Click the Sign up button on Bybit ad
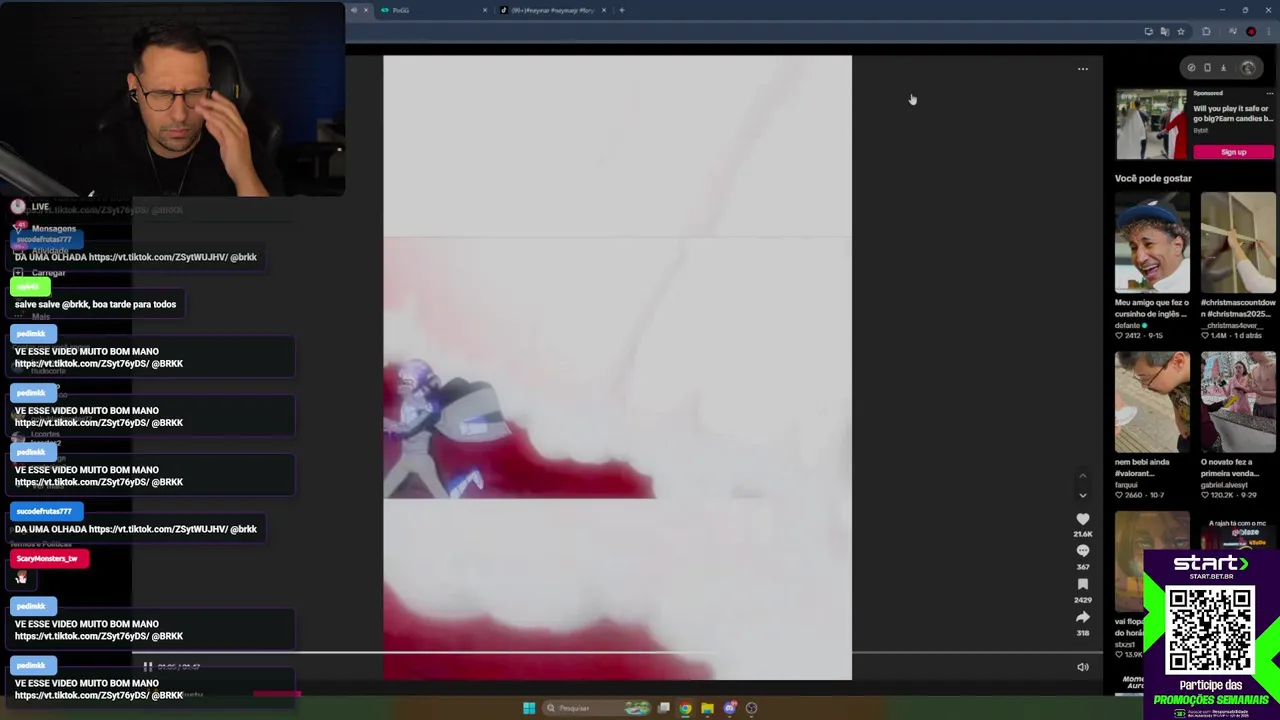This screenshot has height=720, width=1280. click(1233, 152)
